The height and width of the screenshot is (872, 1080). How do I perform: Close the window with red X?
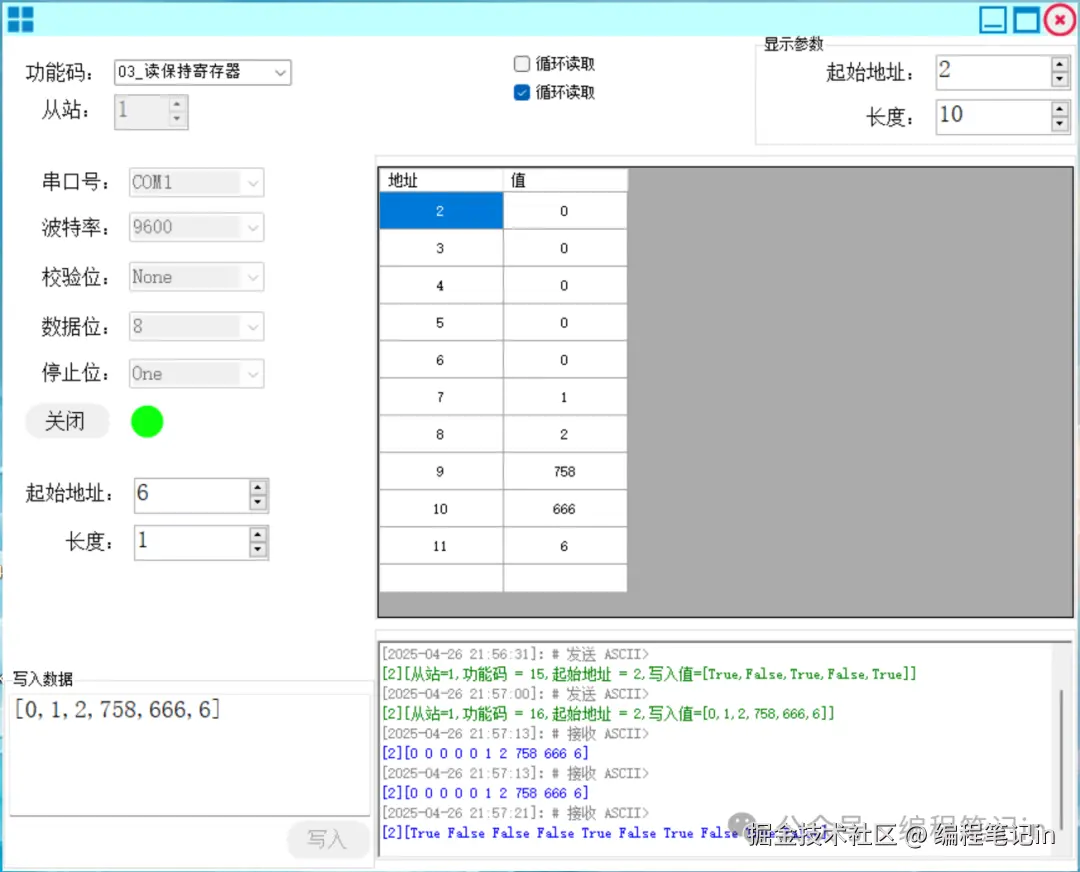(1060, 19)
